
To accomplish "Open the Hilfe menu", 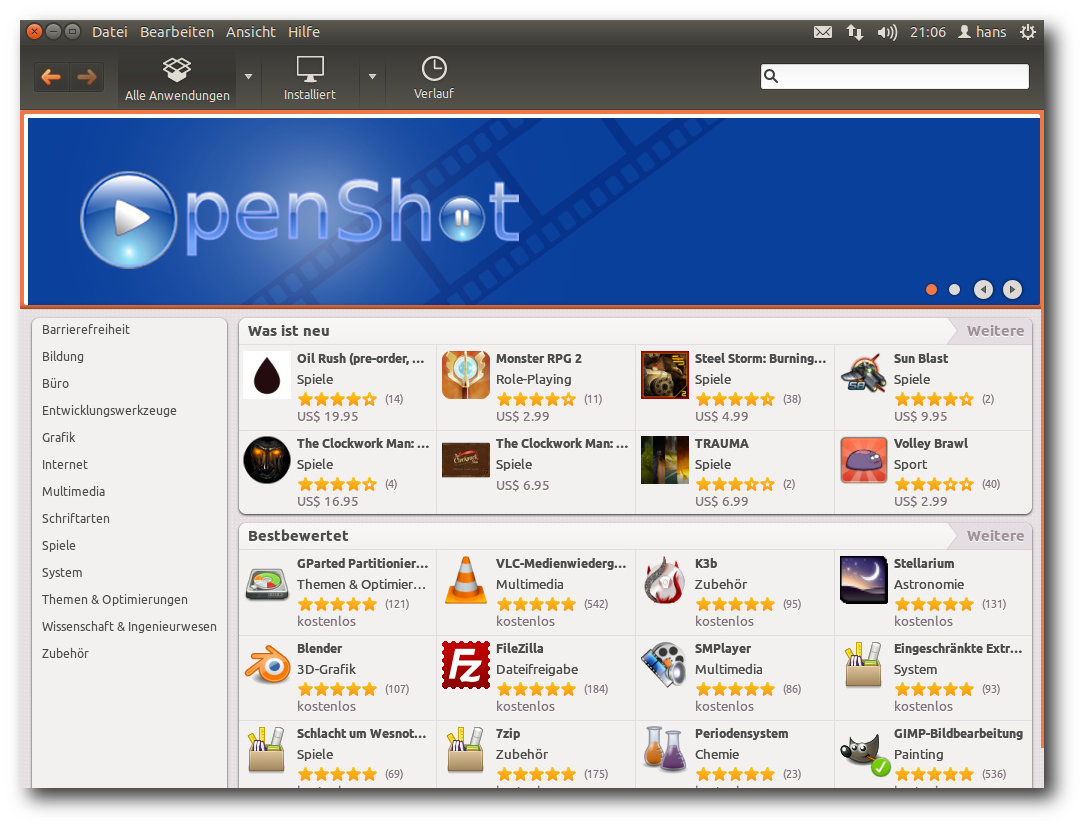I will click(x=303, y=32).
